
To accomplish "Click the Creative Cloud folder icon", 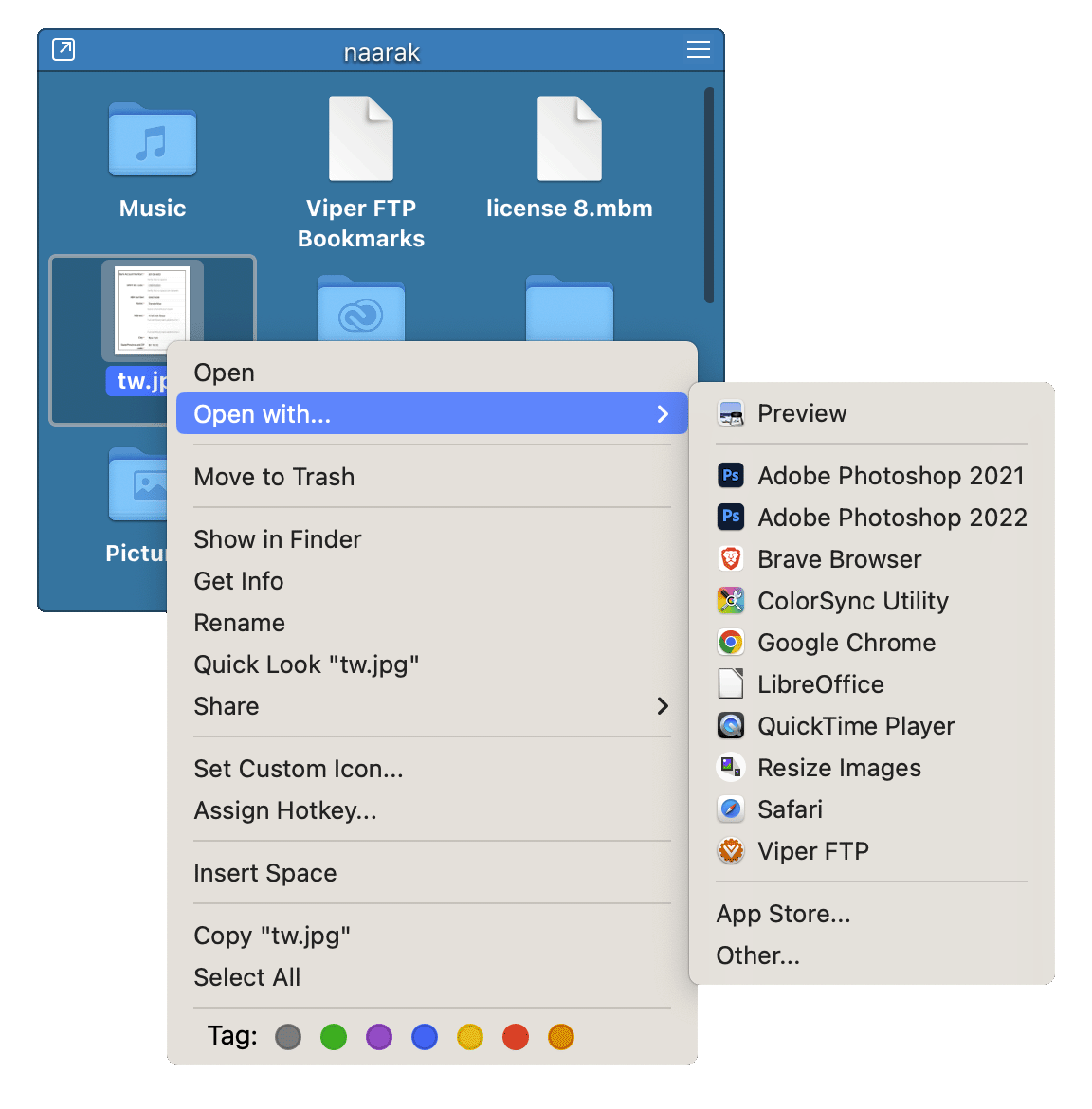I will (361, 308).
